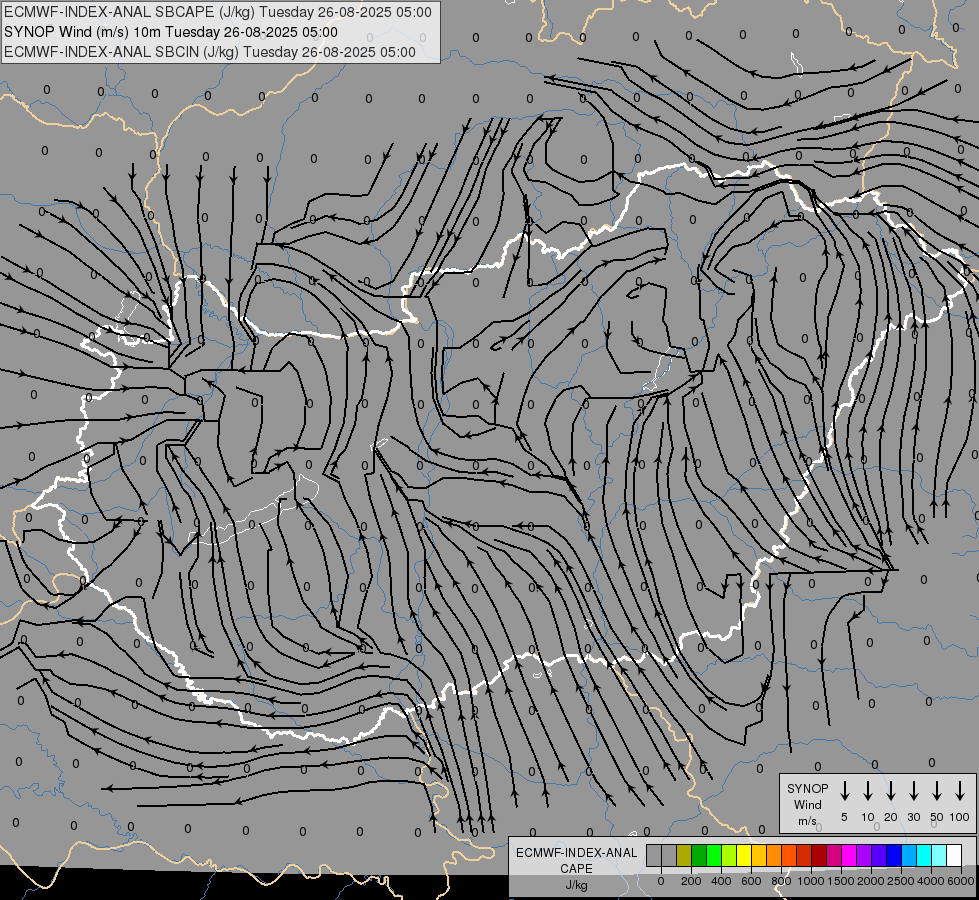Click the yellow-green CAPE swatch
The image size is (979, 900).
point(729,855)
